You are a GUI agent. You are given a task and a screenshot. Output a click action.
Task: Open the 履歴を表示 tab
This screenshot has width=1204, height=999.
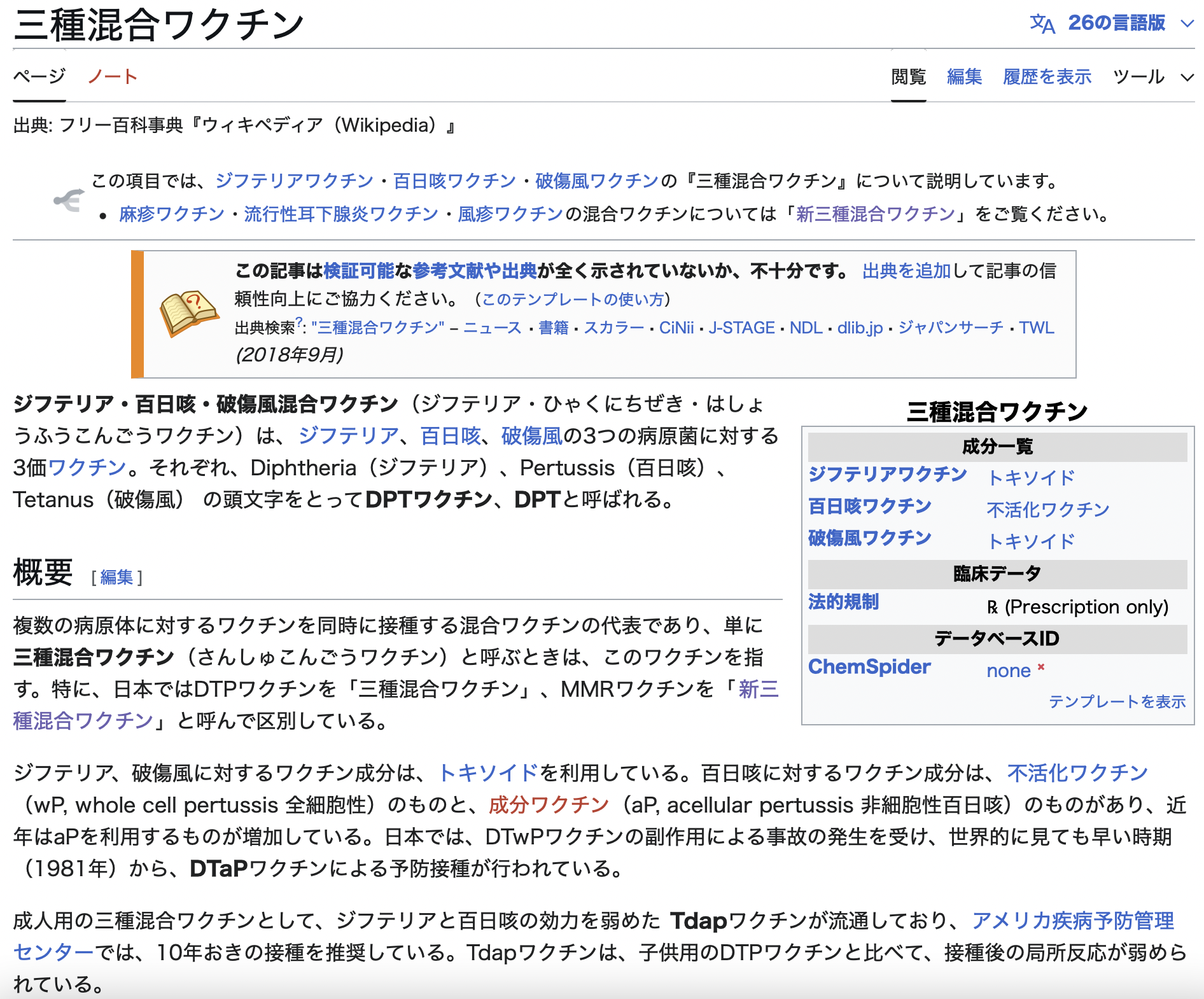click(1047, 77)
